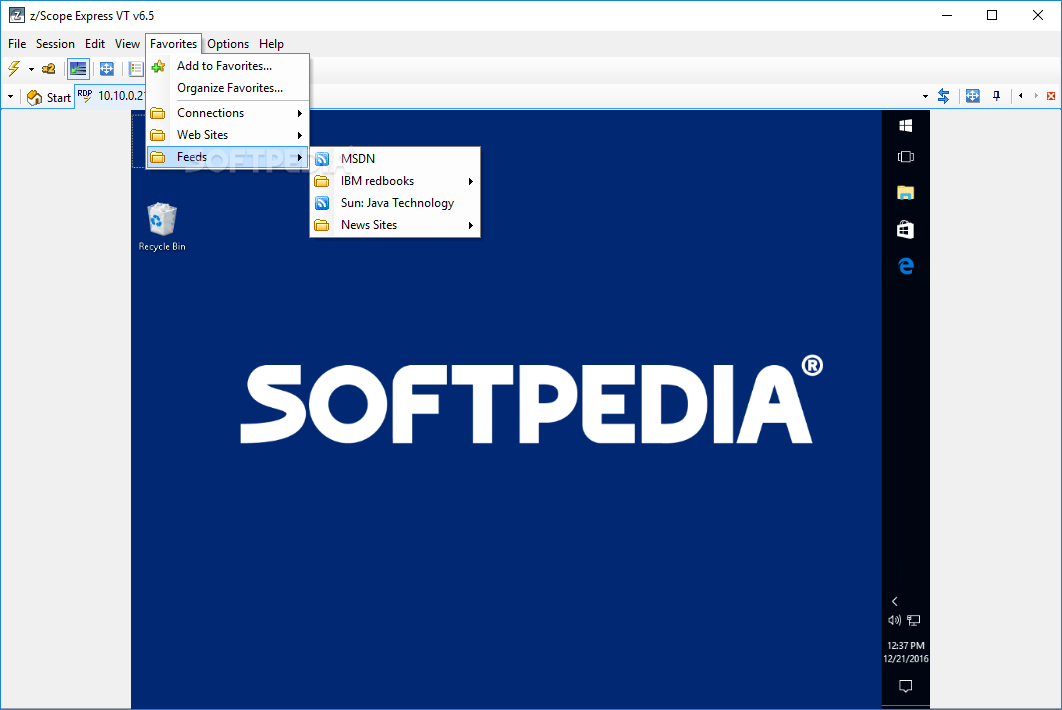Viewport: 1062px width, 710px height.
Task: Click the MSDN RSS feed icon
Action: pyautogui.click(x=322, y=159)
